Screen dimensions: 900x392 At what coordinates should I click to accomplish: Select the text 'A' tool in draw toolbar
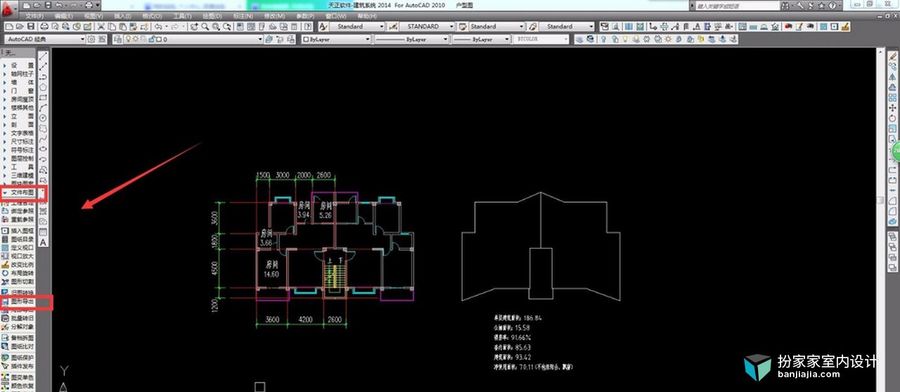[x=43, y=242]
